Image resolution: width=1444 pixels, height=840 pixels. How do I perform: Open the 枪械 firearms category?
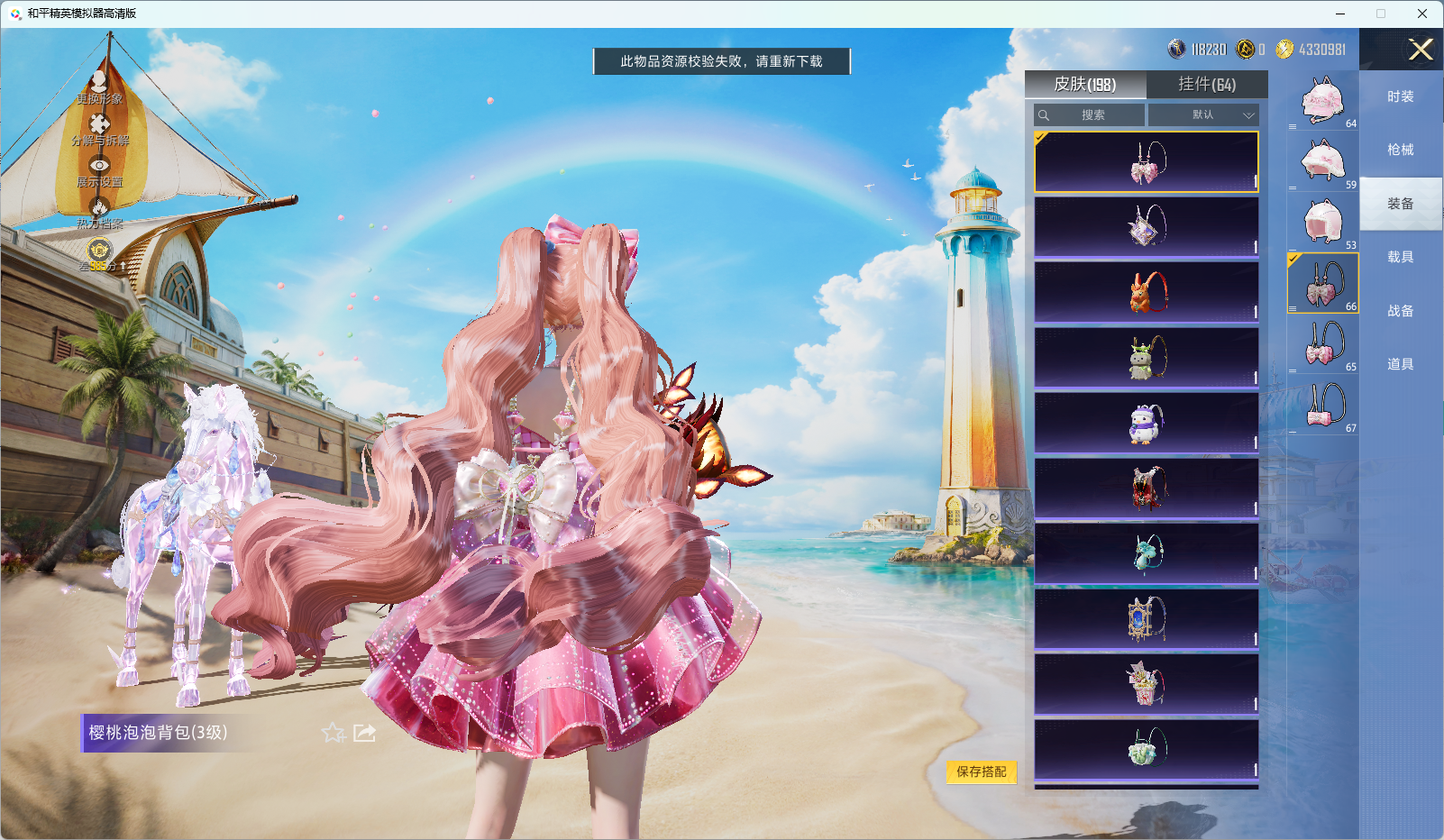1401,150
